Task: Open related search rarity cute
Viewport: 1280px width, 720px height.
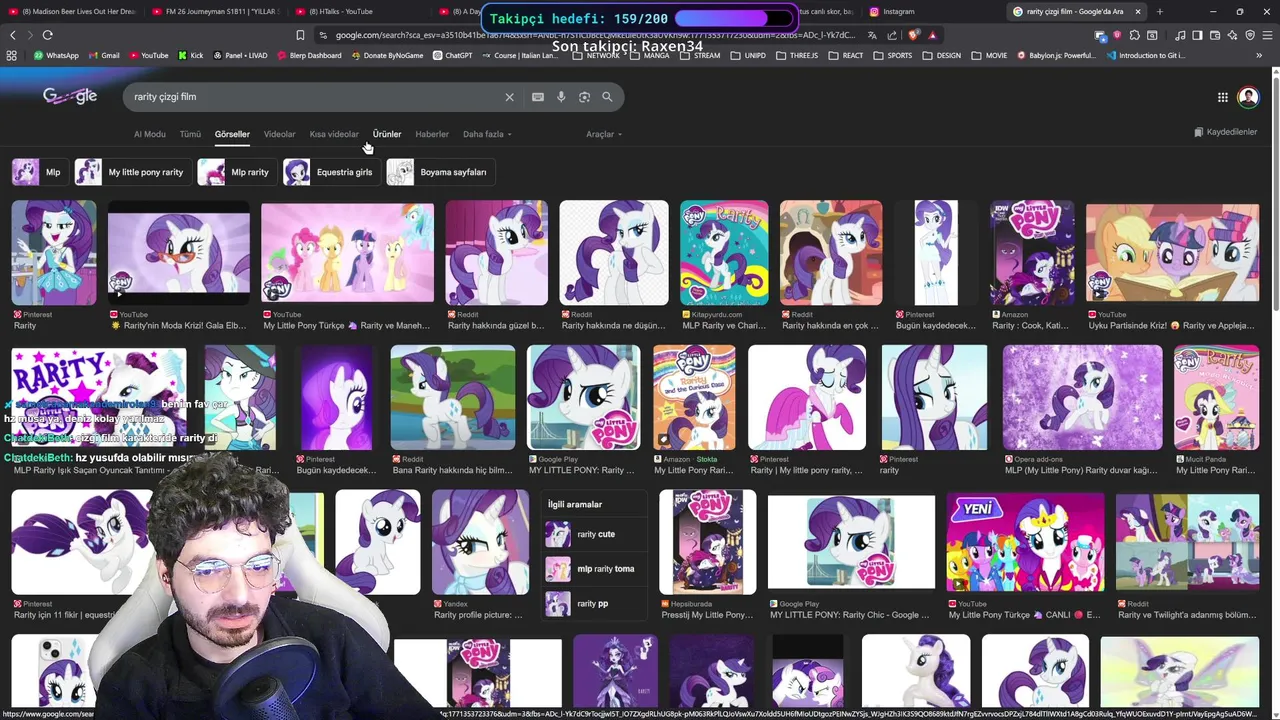Action: click(x=595, y=534)
